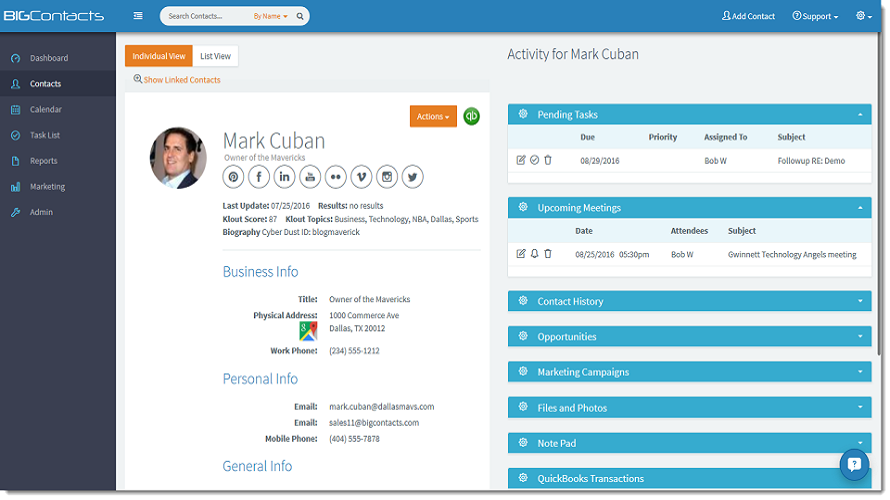Set reminder bell for Gwinnett meeting

534,254
